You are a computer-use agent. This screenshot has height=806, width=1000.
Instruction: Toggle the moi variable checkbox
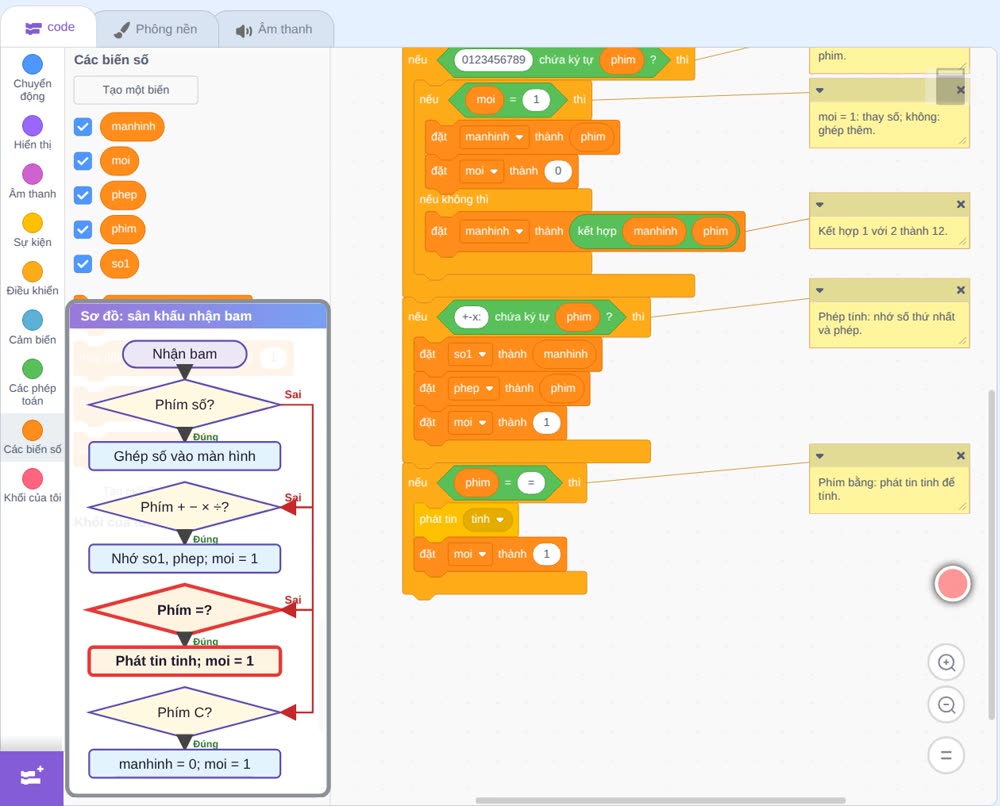coord(83,161)
